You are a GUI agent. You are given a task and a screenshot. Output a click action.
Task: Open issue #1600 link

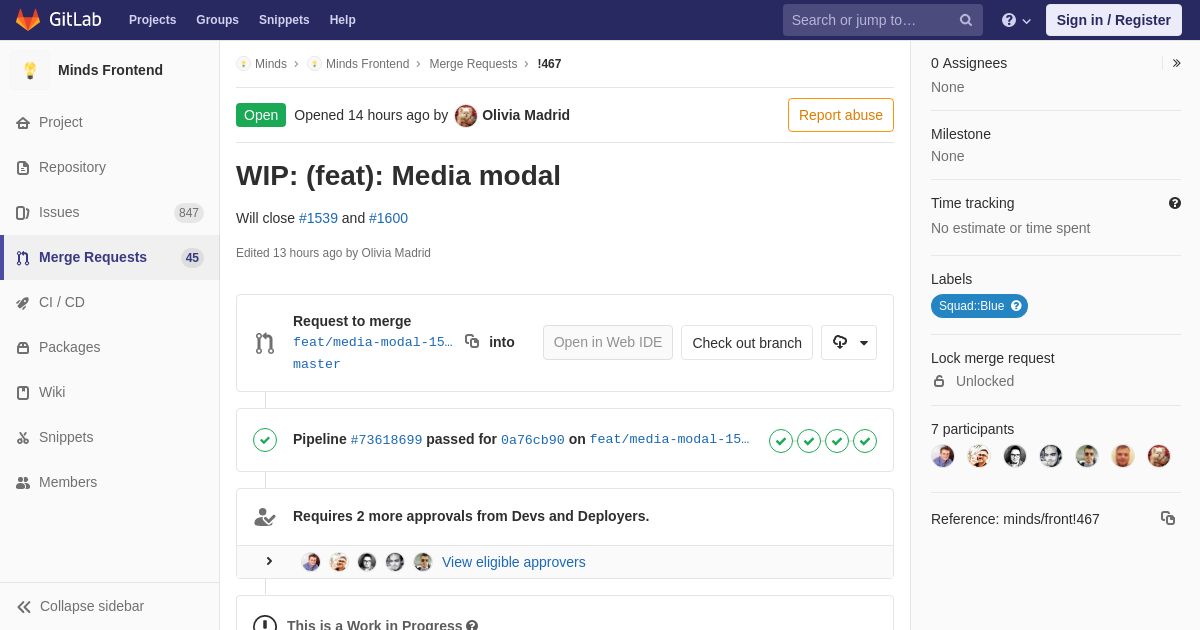[388, 218]
